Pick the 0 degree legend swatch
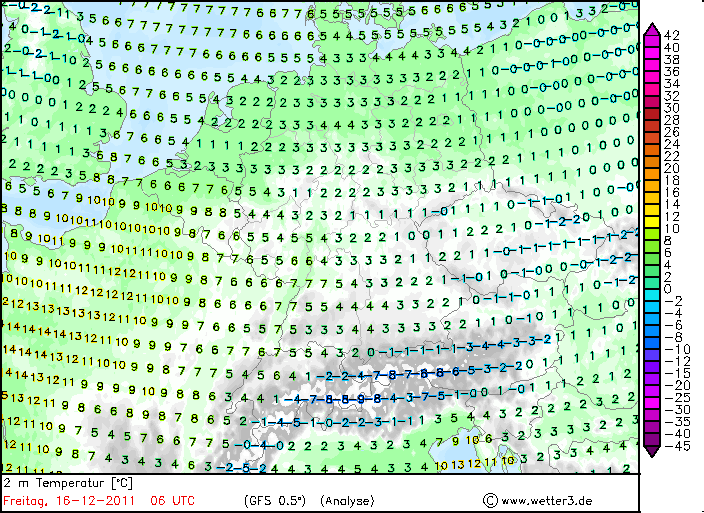Viewport: 704px width, 513px height. (651, 289)
